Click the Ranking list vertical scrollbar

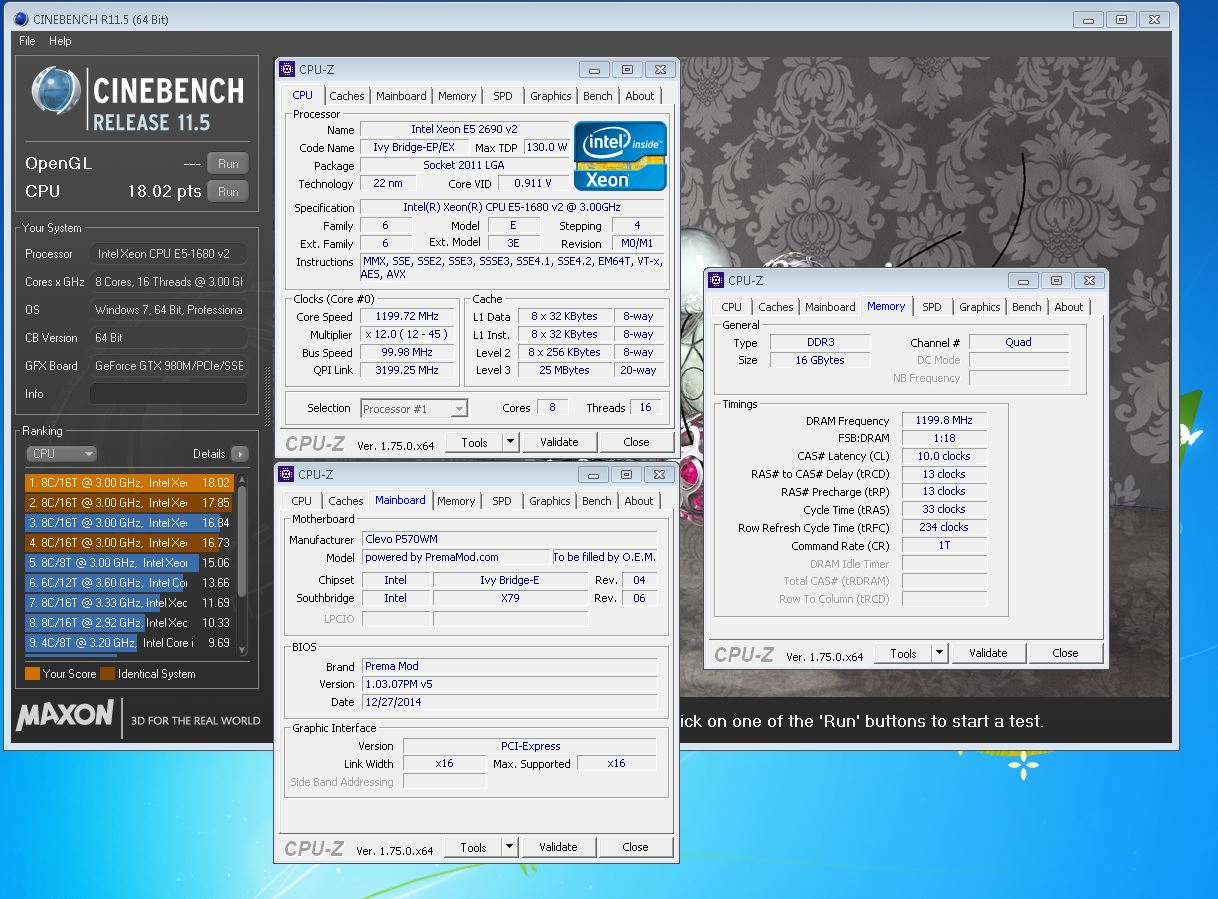click(x=241, y=564)
